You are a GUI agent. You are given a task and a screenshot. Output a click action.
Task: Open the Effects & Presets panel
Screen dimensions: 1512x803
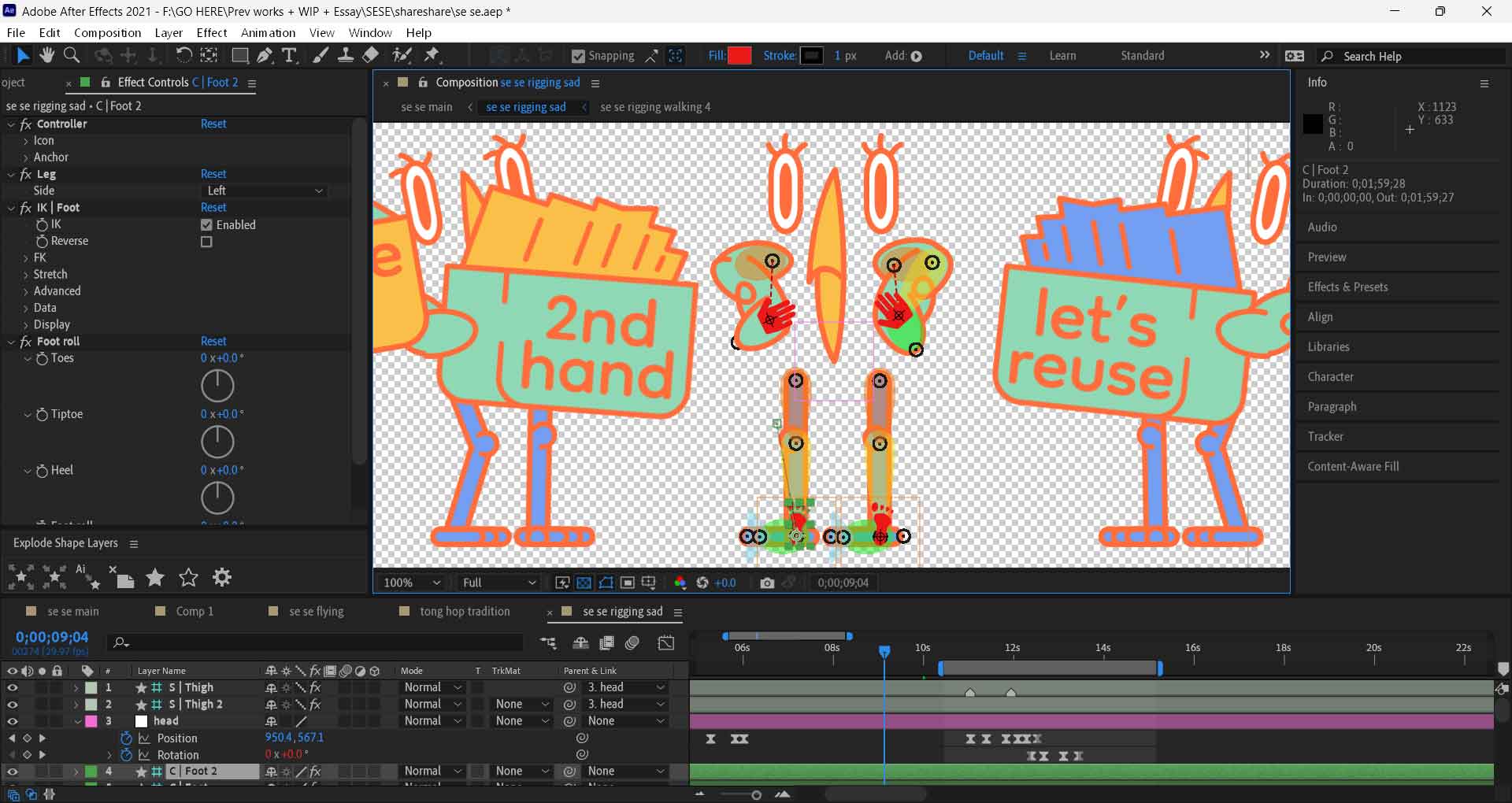pyautogui.click(x=1347, y=287)
